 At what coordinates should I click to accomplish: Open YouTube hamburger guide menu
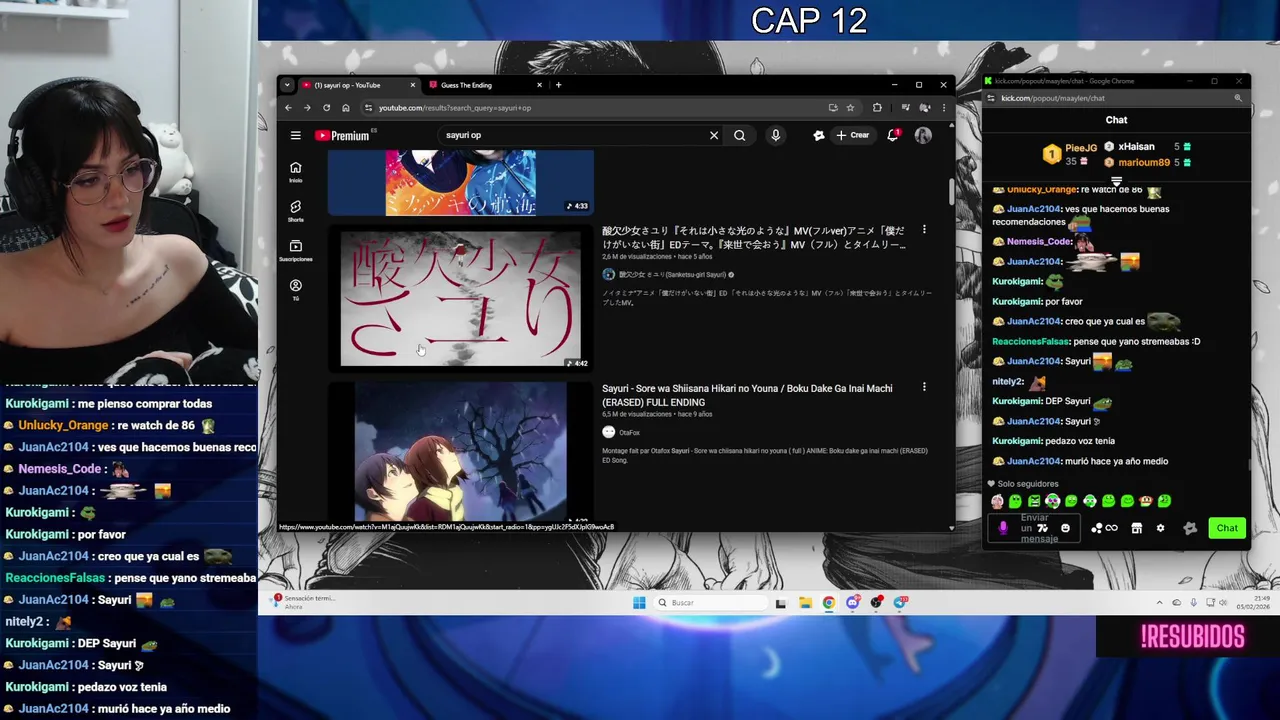click(x=295, y=135)
